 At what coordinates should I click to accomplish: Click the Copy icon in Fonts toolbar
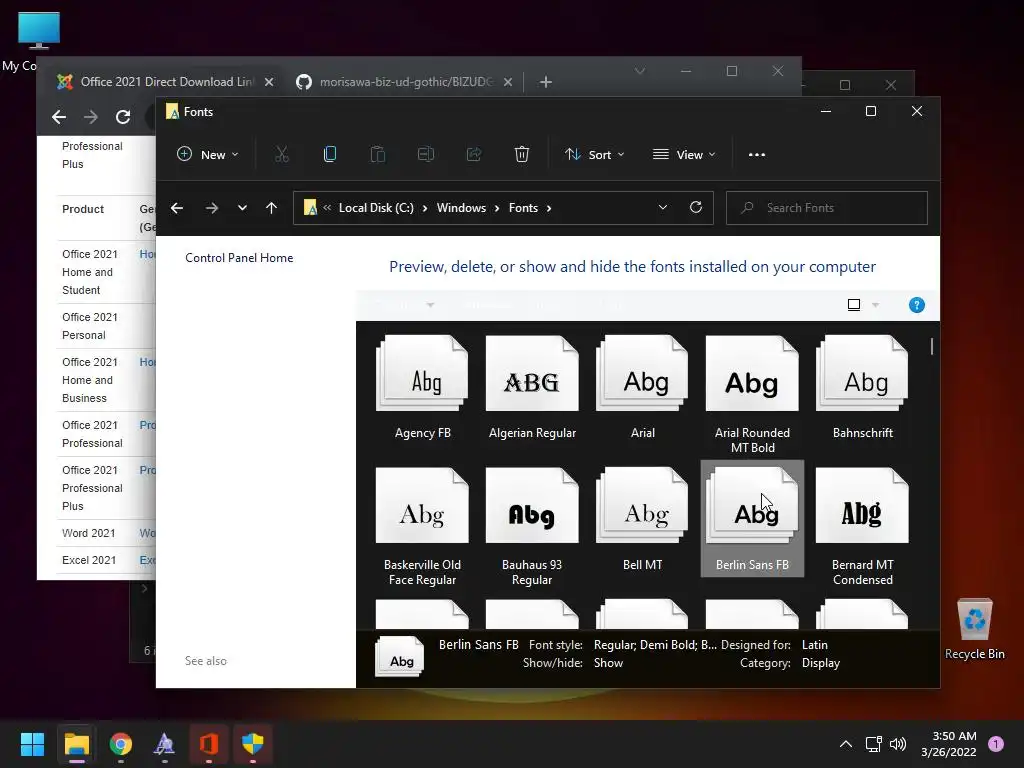pos(330,155)
